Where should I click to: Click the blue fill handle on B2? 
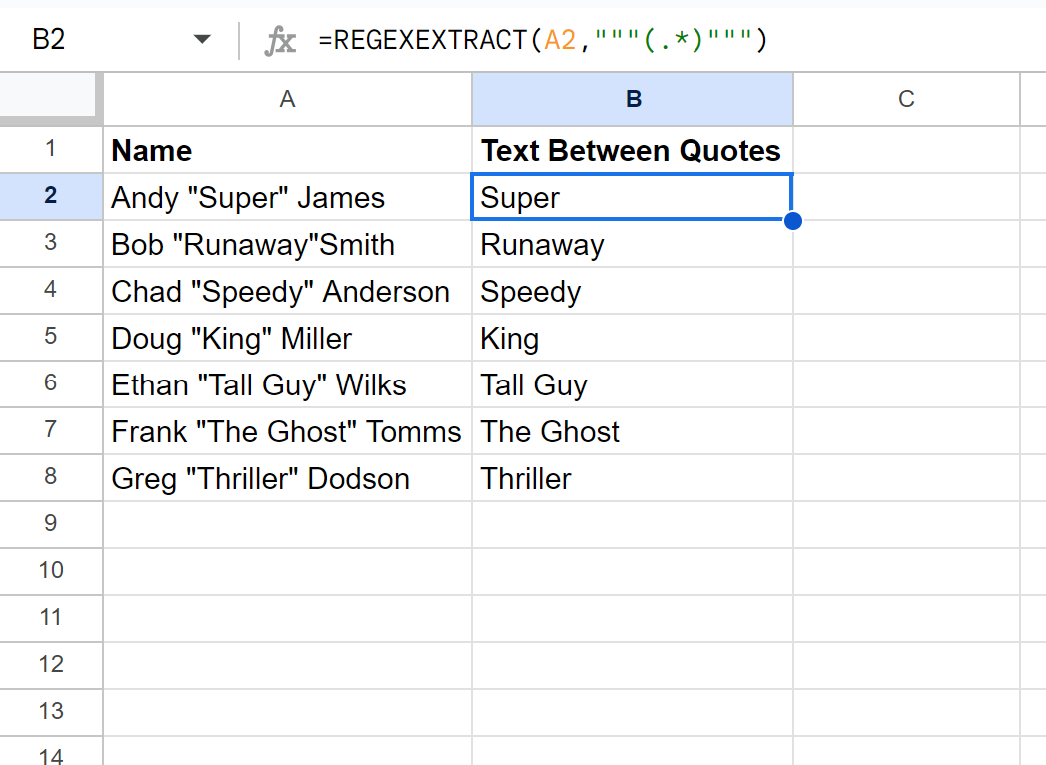(x=792, y=220)
